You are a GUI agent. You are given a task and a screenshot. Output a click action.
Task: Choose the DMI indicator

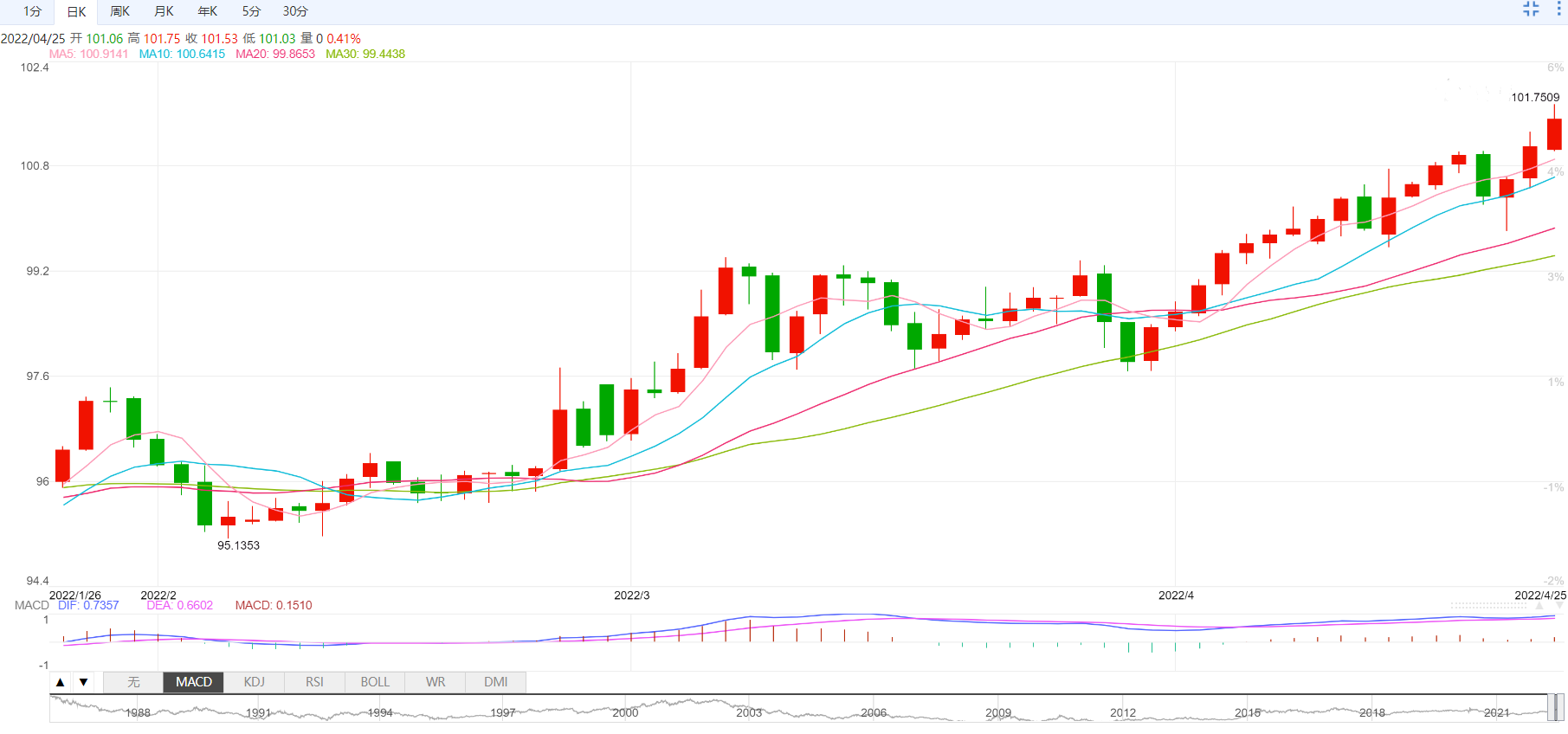(x=496, y=682)
